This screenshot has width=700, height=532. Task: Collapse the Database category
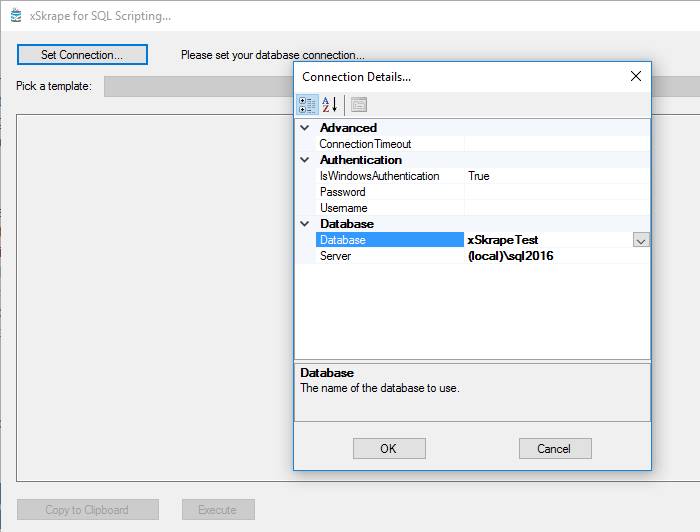tap(305, 224)
